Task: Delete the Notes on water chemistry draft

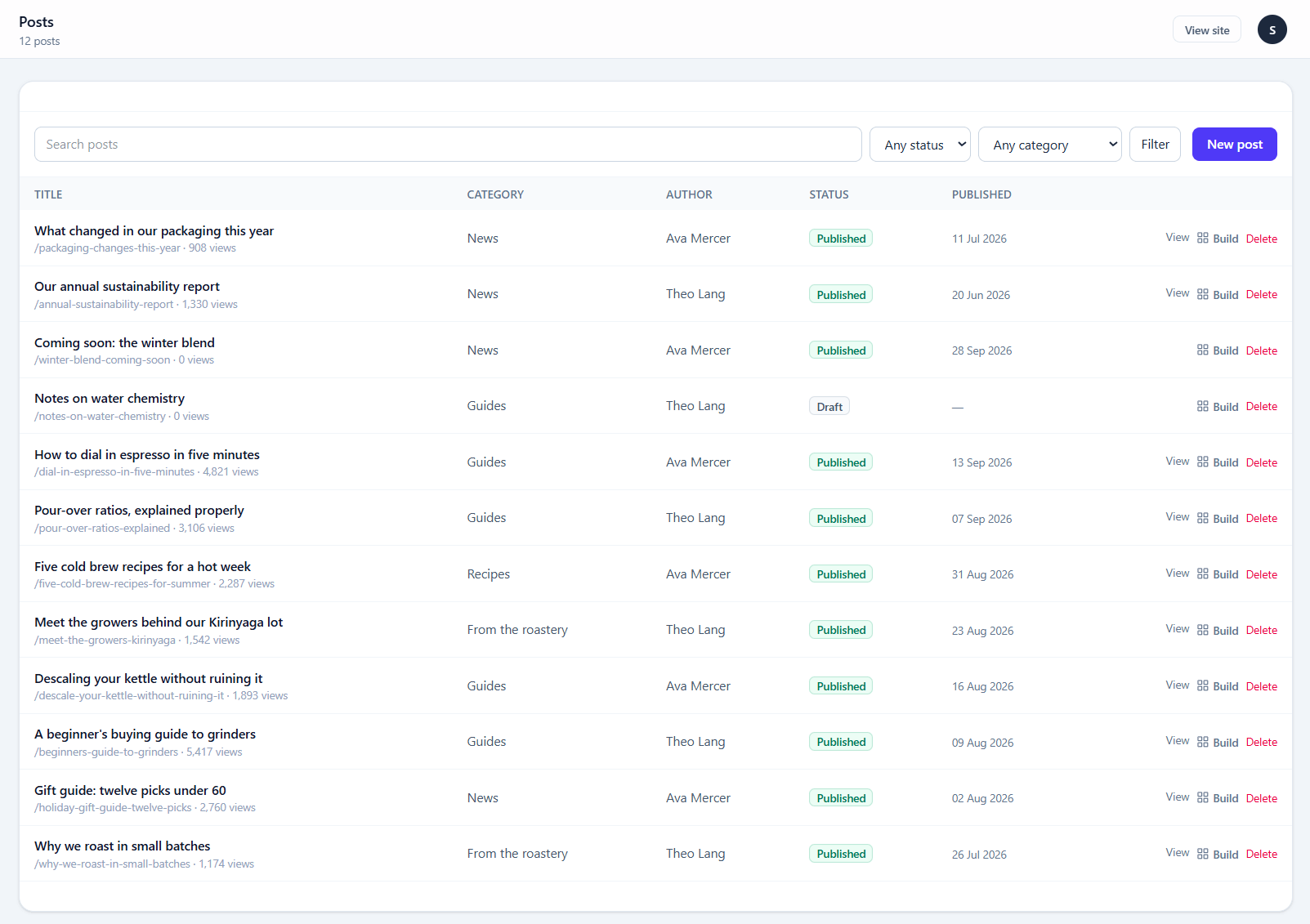Action: pos(1262,406)
